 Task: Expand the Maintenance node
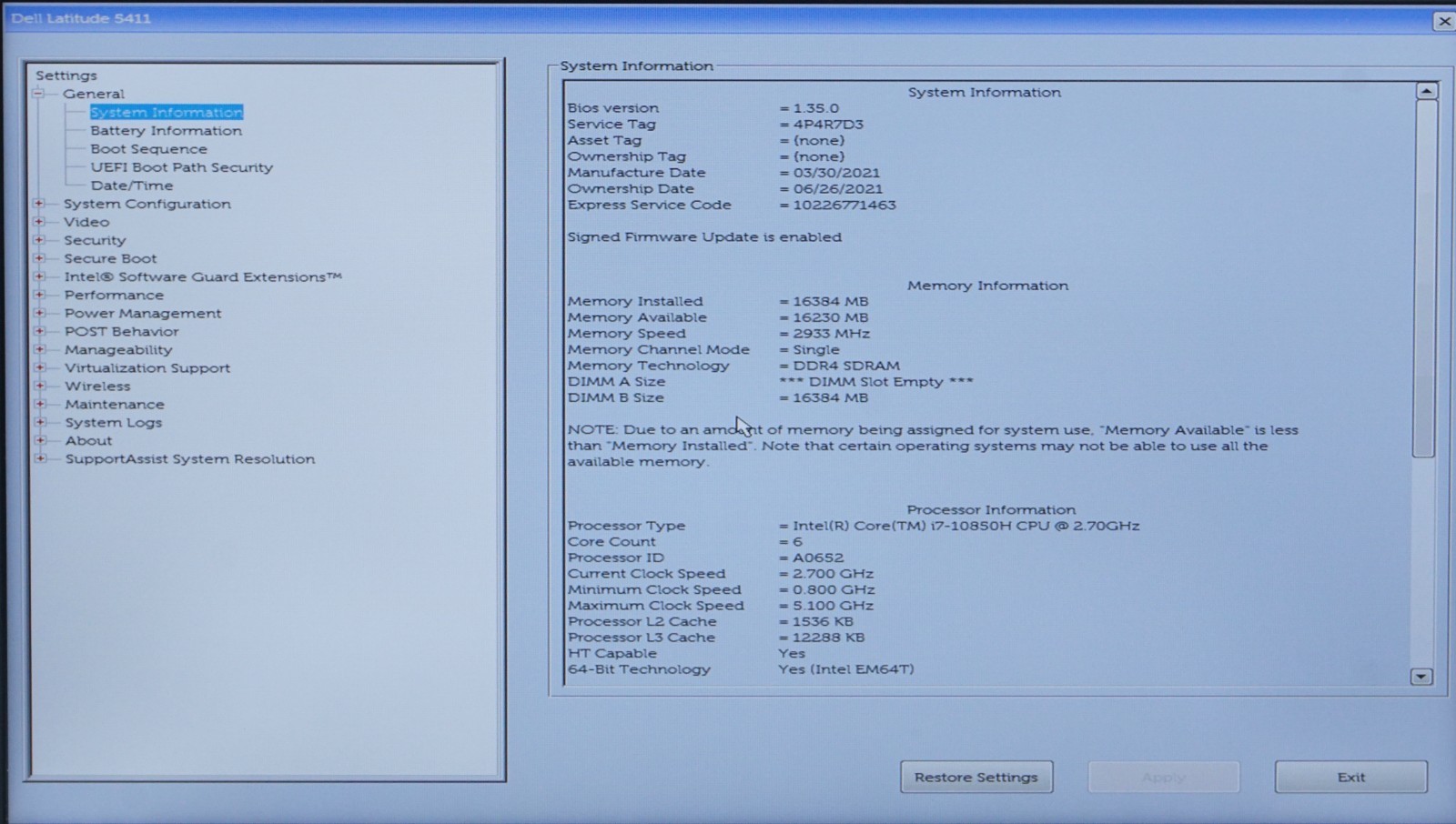pyautogui.click(x=39, y=404)
